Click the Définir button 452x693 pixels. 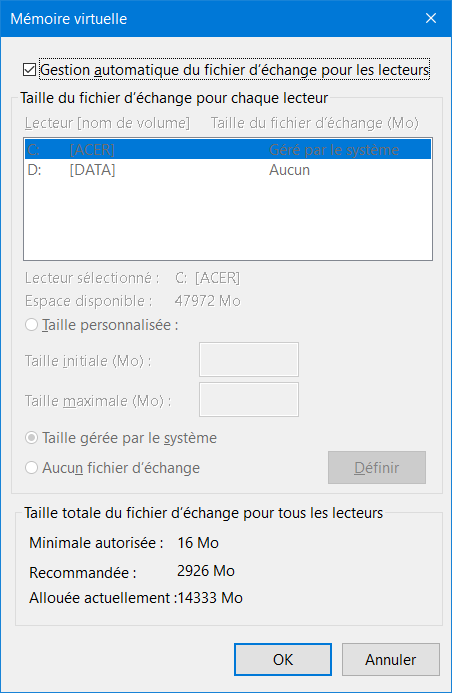click(377, 468)
